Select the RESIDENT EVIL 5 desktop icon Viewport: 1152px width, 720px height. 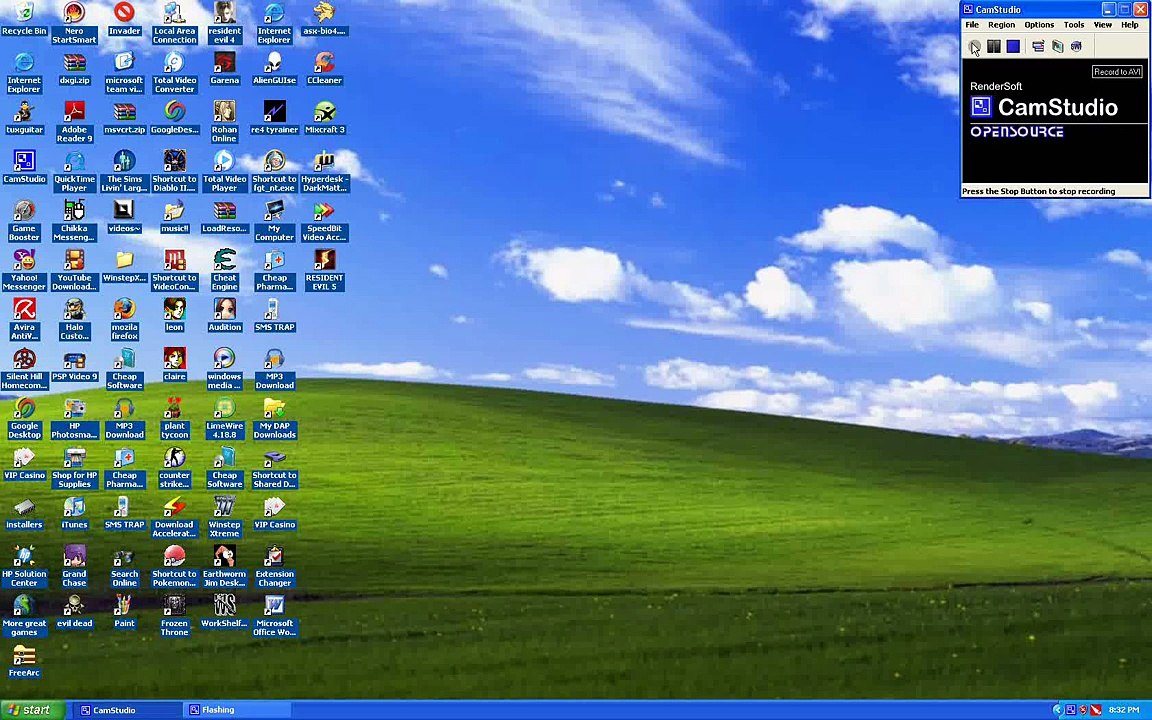tap(325, 270)
